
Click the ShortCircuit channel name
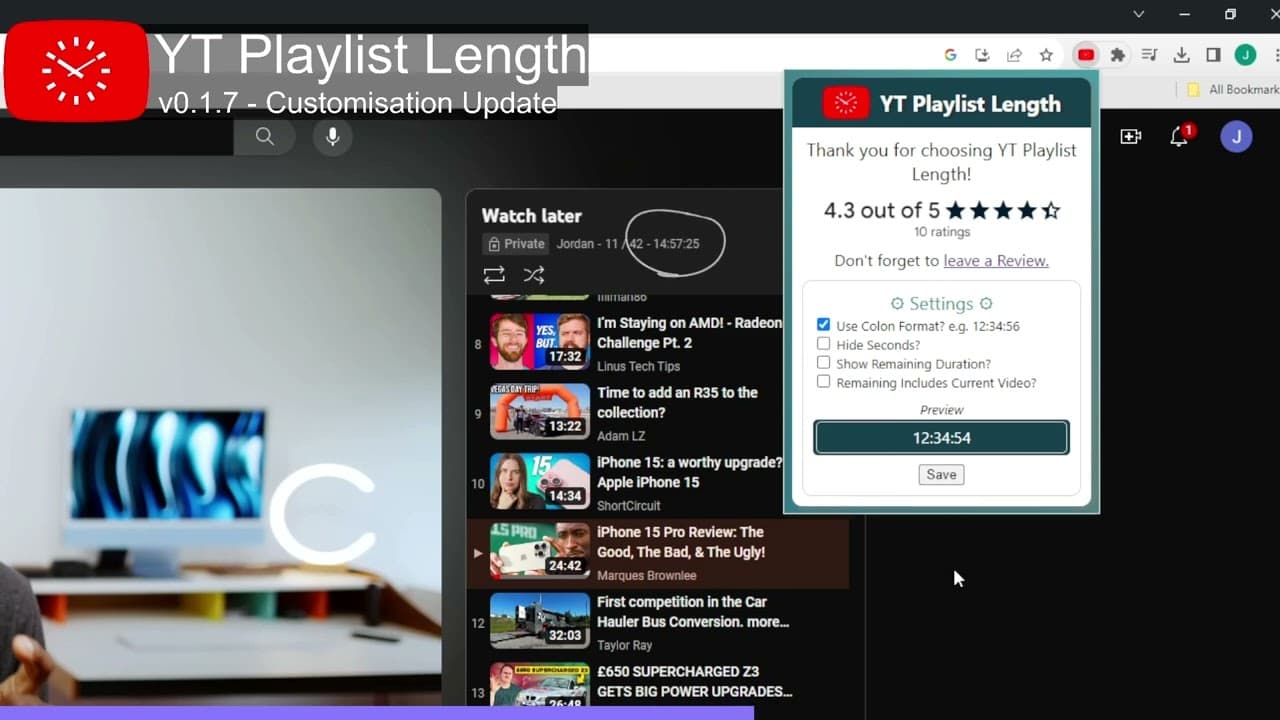629,506
